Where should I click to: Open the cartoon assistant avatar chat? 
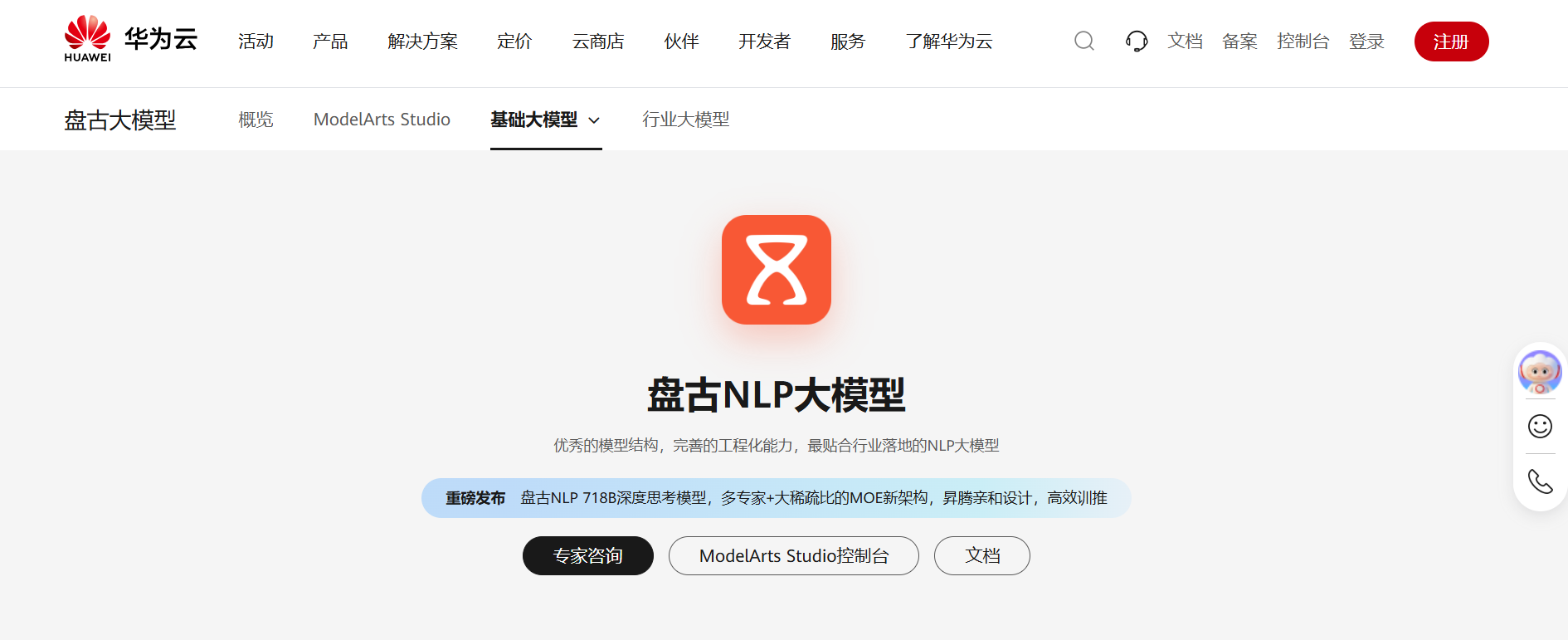tap(1540, 371)
